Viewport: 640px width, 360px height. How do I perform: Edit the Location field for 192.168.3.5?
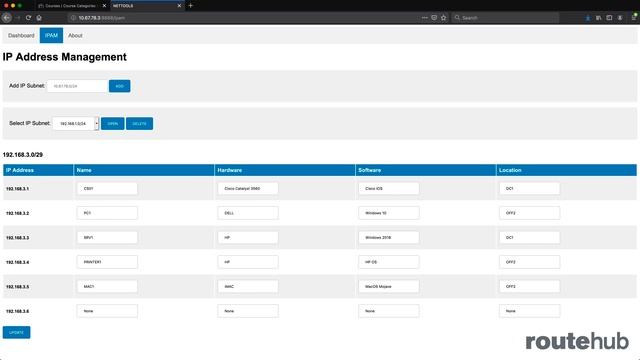[x=529, y=287]
